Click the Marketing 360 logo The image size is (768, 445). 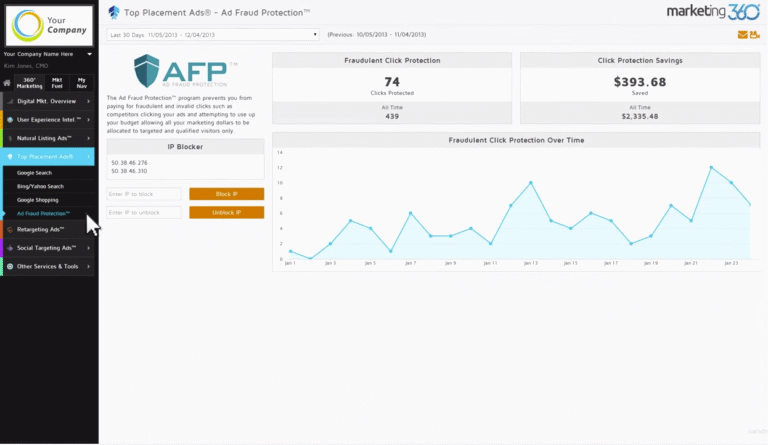point(713,12)
